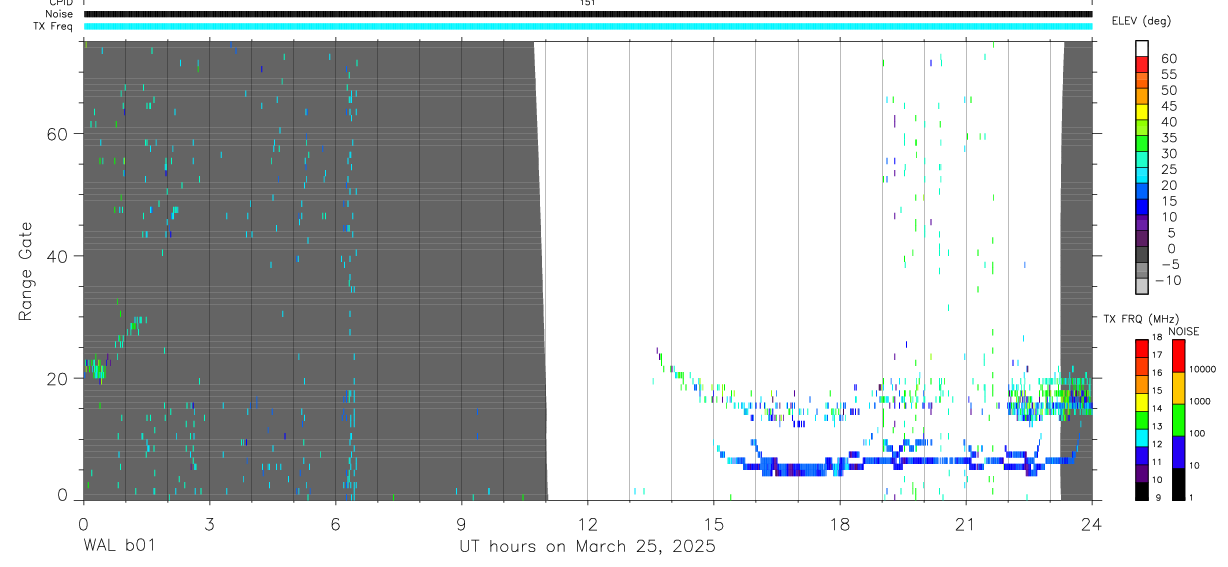Click ELEV scale label "45"
Viewport: 1228px width, 567px height.
click(x=1168, y=106)
